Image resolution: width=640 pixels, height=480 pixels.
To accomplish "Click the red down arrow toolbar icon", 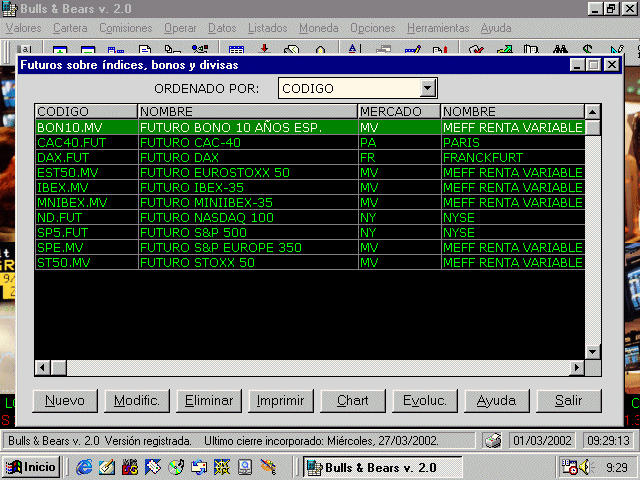I will click(x=264, y=49).
